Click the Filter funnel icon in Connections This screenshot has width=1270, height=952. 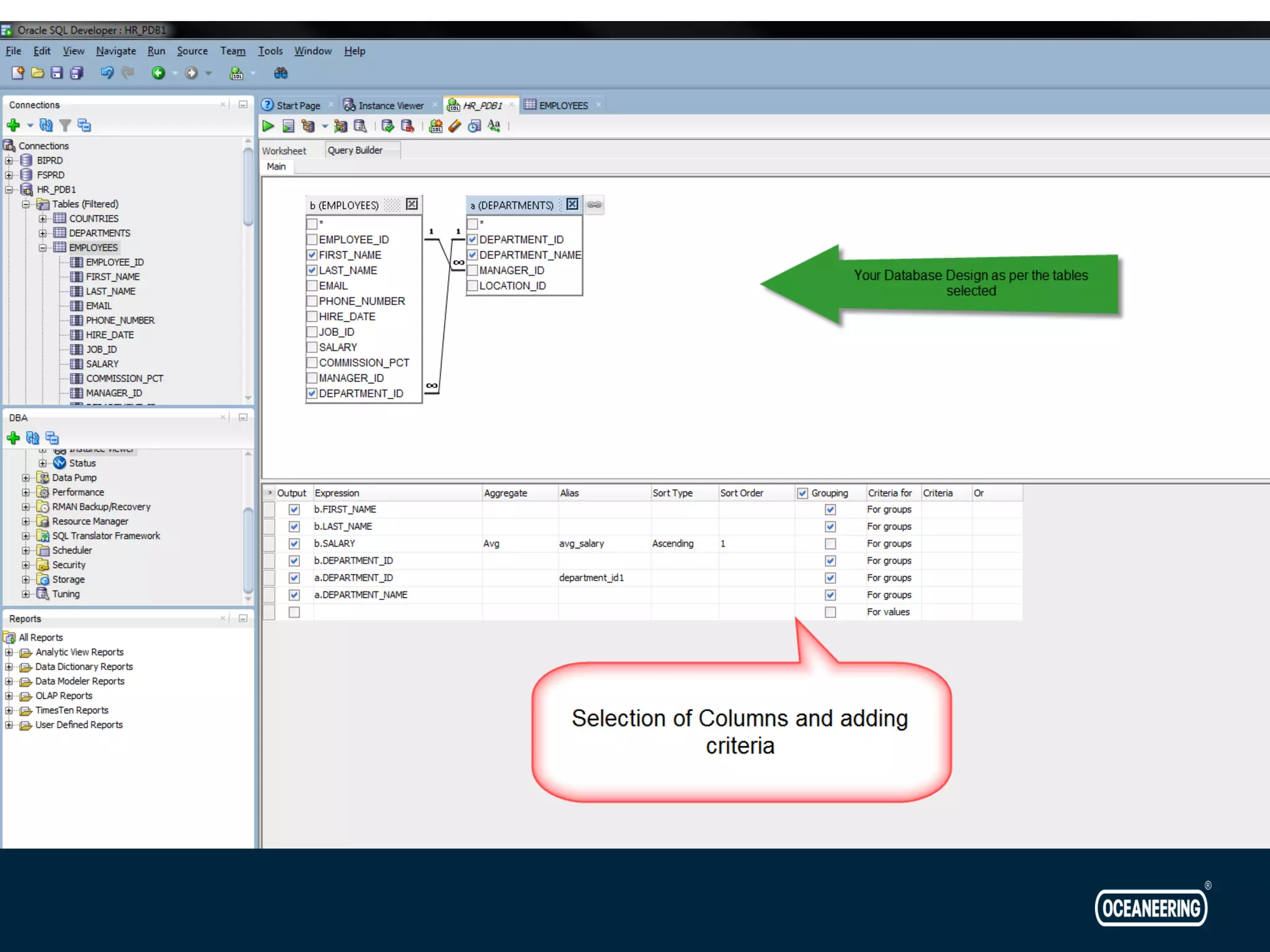click(65, 125)
